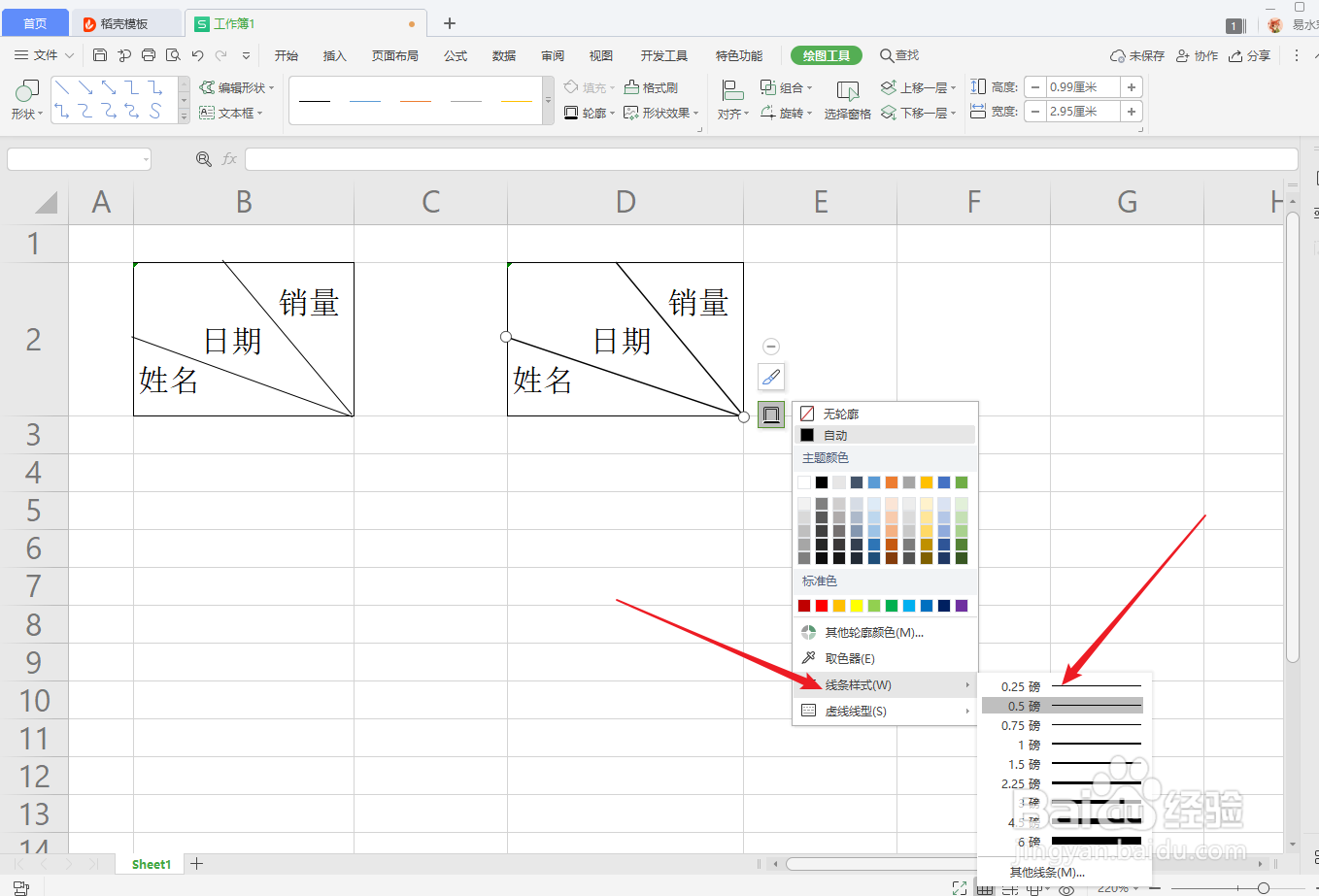Pick the red standard color swatch
This screenshot has width=1319, height=896.
822,606
